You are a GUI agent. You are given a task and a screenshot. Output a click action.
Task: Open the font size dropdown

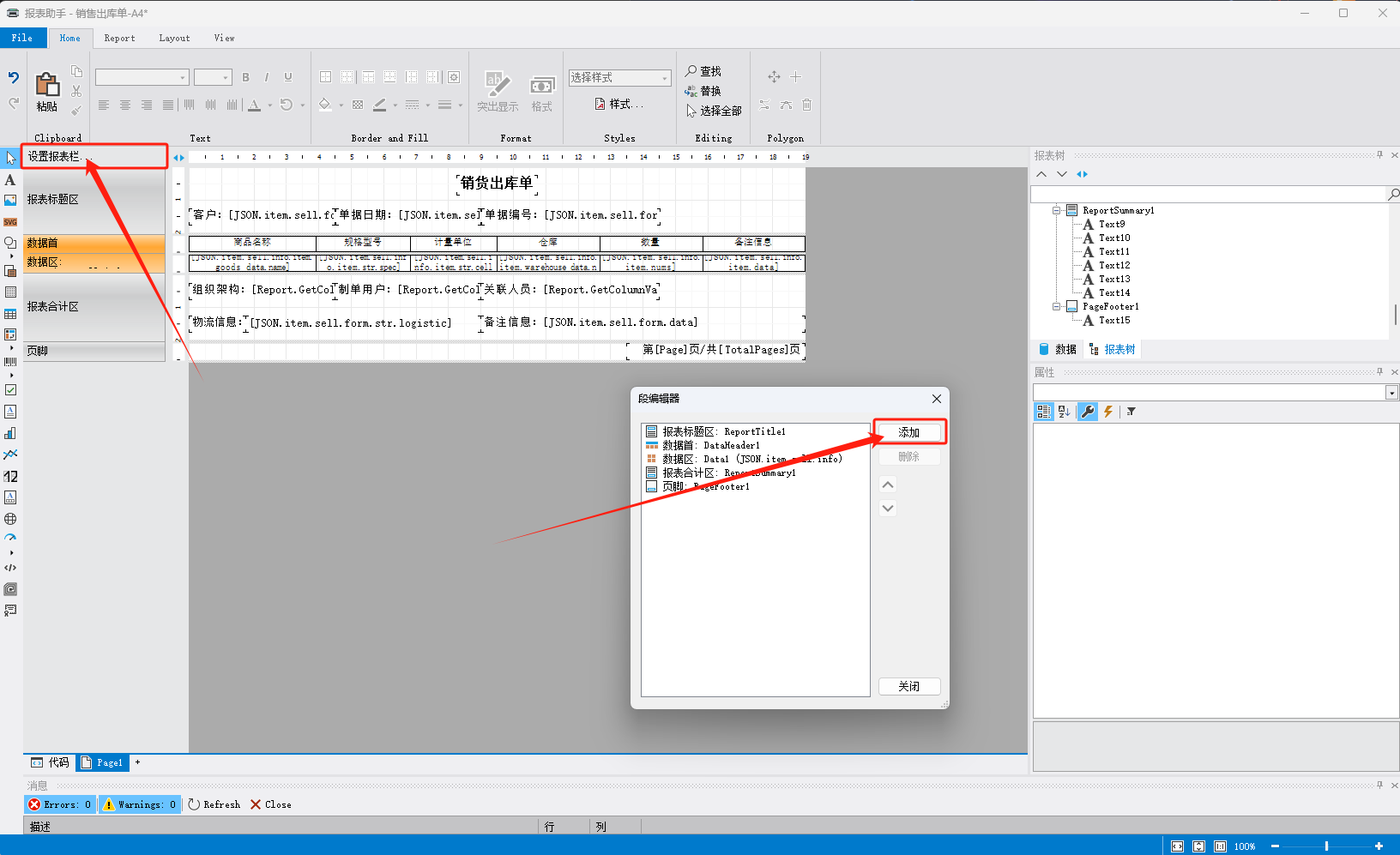tap(226, 77)
